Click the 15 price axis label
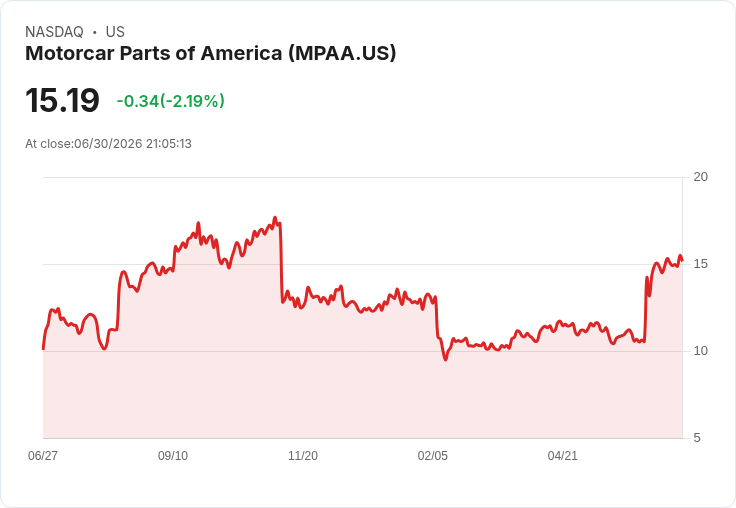The width and height of the screenshot is (736, 508). [x=701, y=264]
